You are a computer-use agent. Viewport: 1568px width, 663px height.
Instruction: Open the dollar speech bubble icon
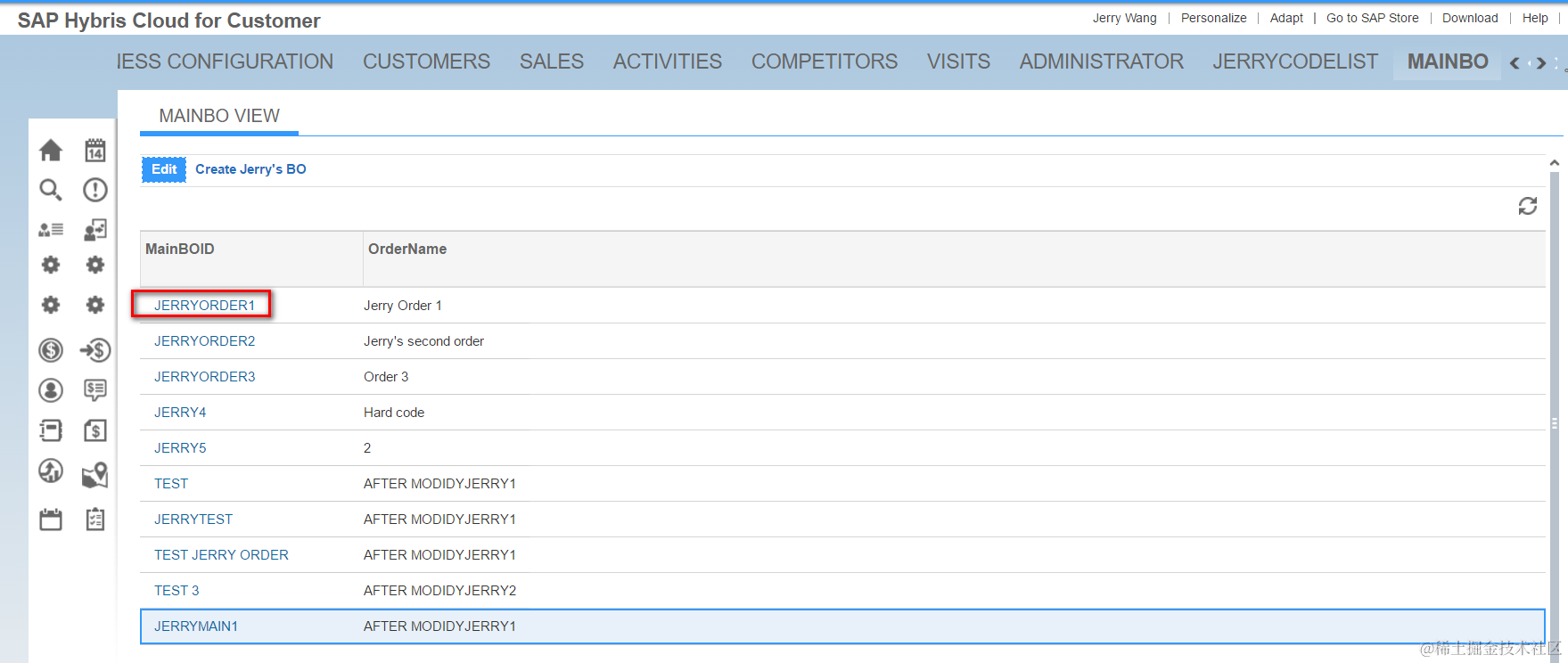94,390
